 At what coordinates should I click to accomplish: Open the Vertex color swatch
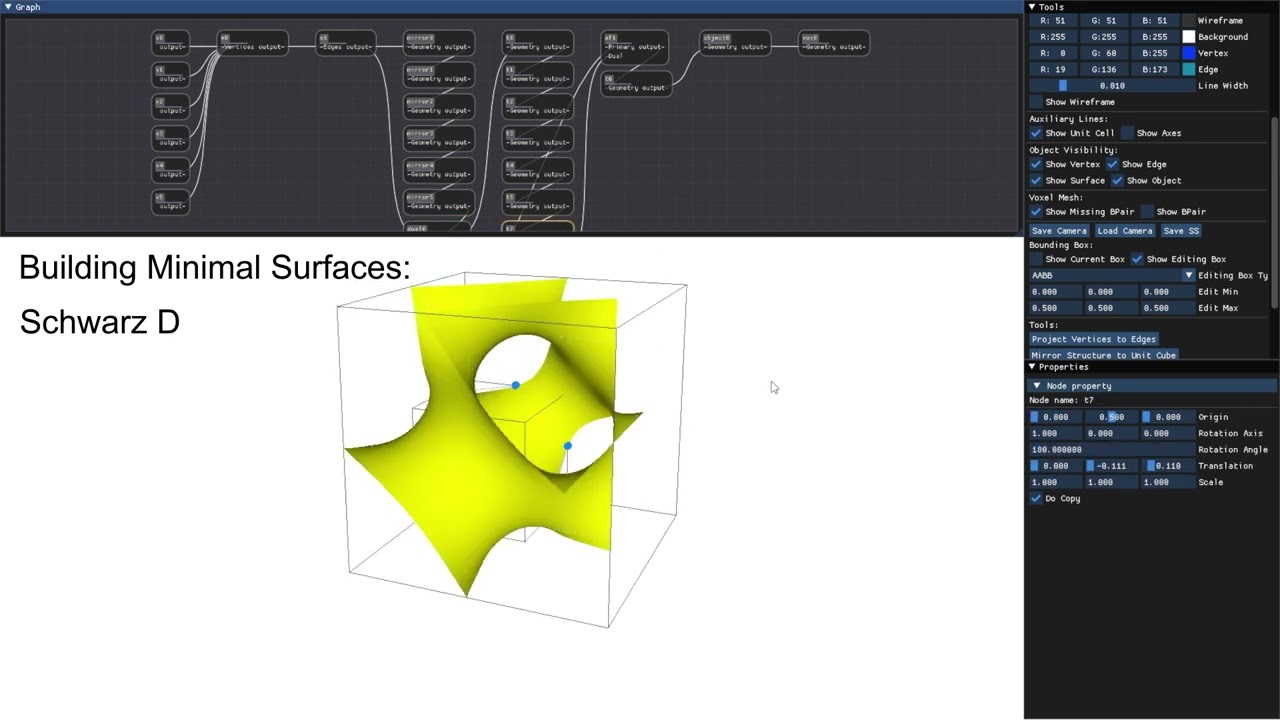tap(1188, 53)
